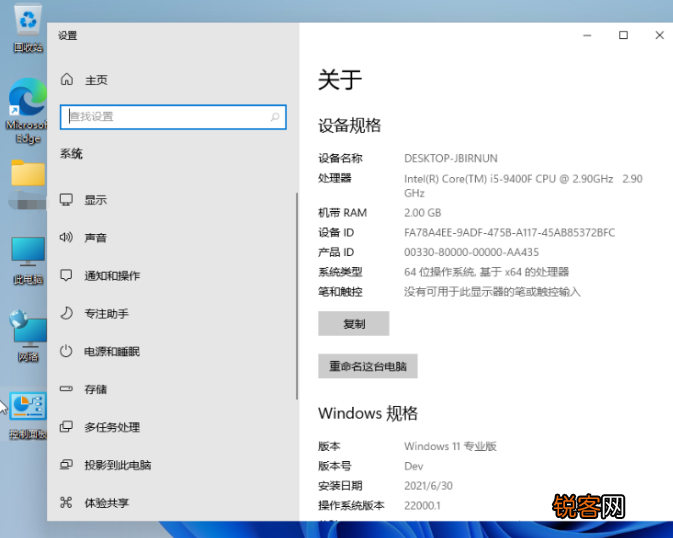This screenshot has width=673, height=538.
Task: Focus the 查找设置 search field
Action: pyautogui.click(x=173, y=117)
